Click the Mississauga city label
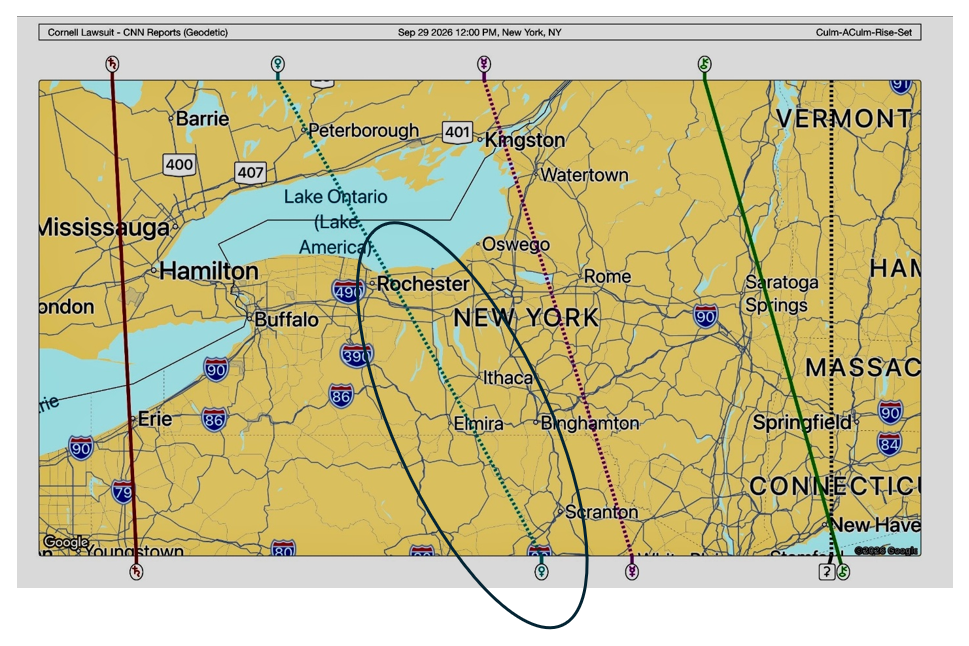This screenshot has height=646, width=969. coord(104,227)
